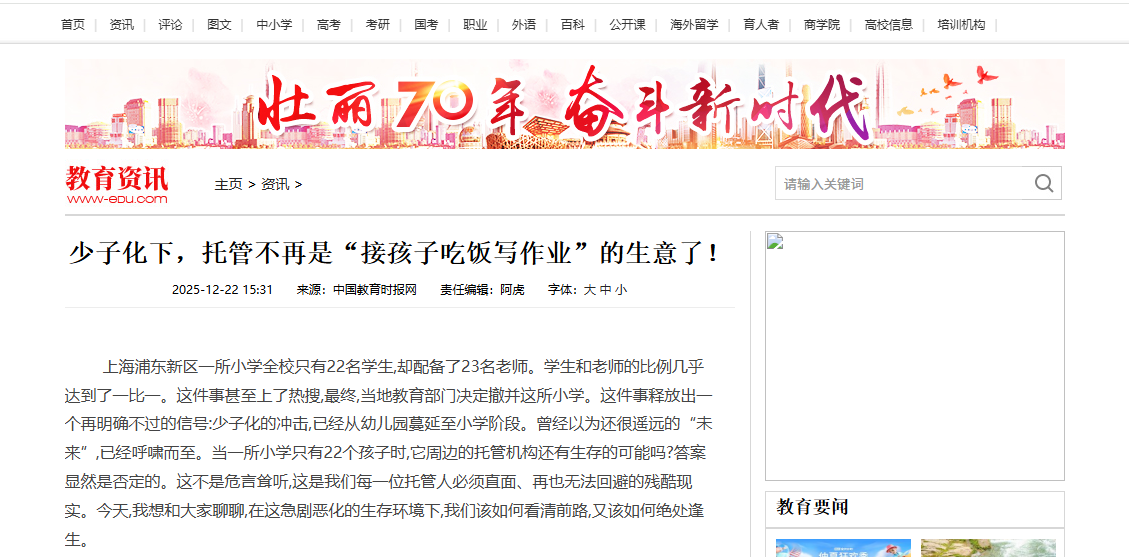Image resolution: width=1129 pixels, height=557 pixels.
Task: Click the source text 中国教育时报网
Action: tap(375, 290)
